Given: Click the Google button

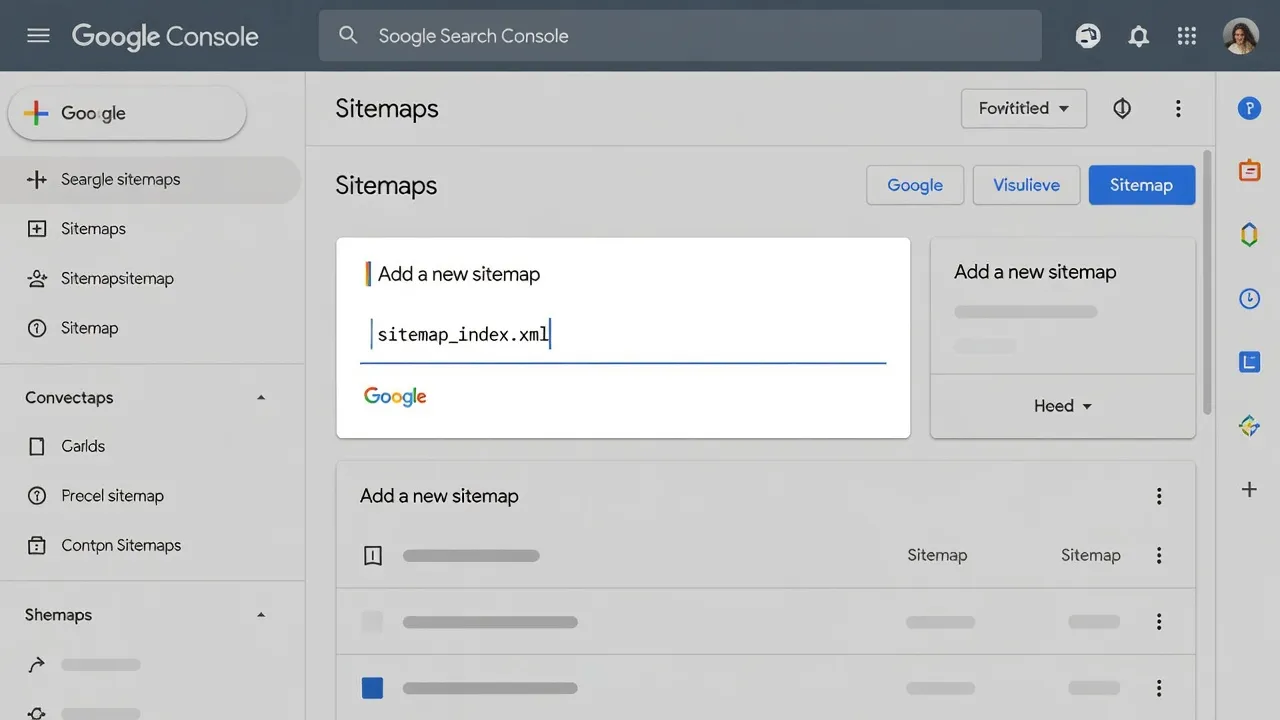Looking at the screenshot, I should pyautogui.click(x=915, y=185).
